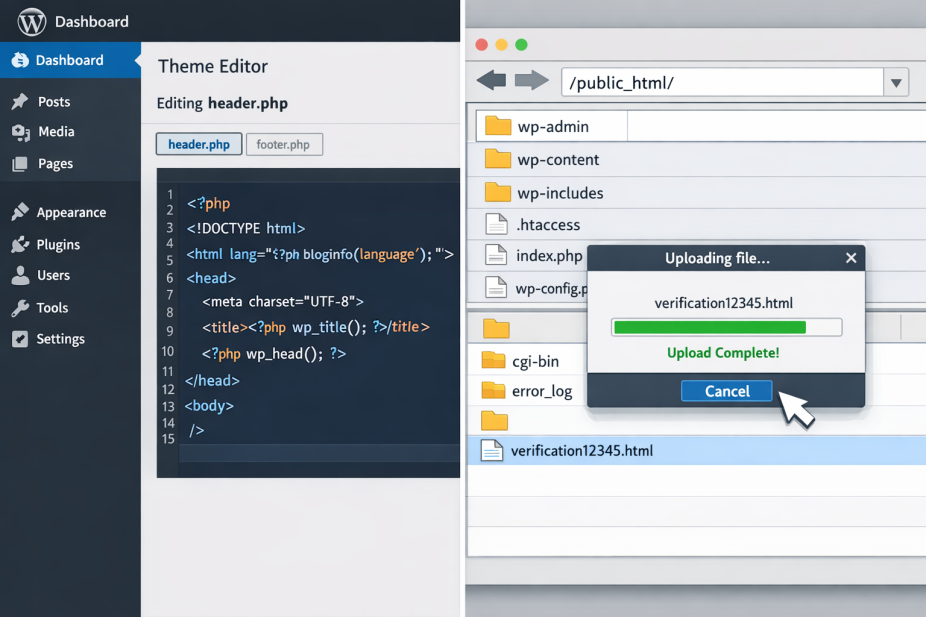Click the WordPress logo in the top bar

click(32, 22)
